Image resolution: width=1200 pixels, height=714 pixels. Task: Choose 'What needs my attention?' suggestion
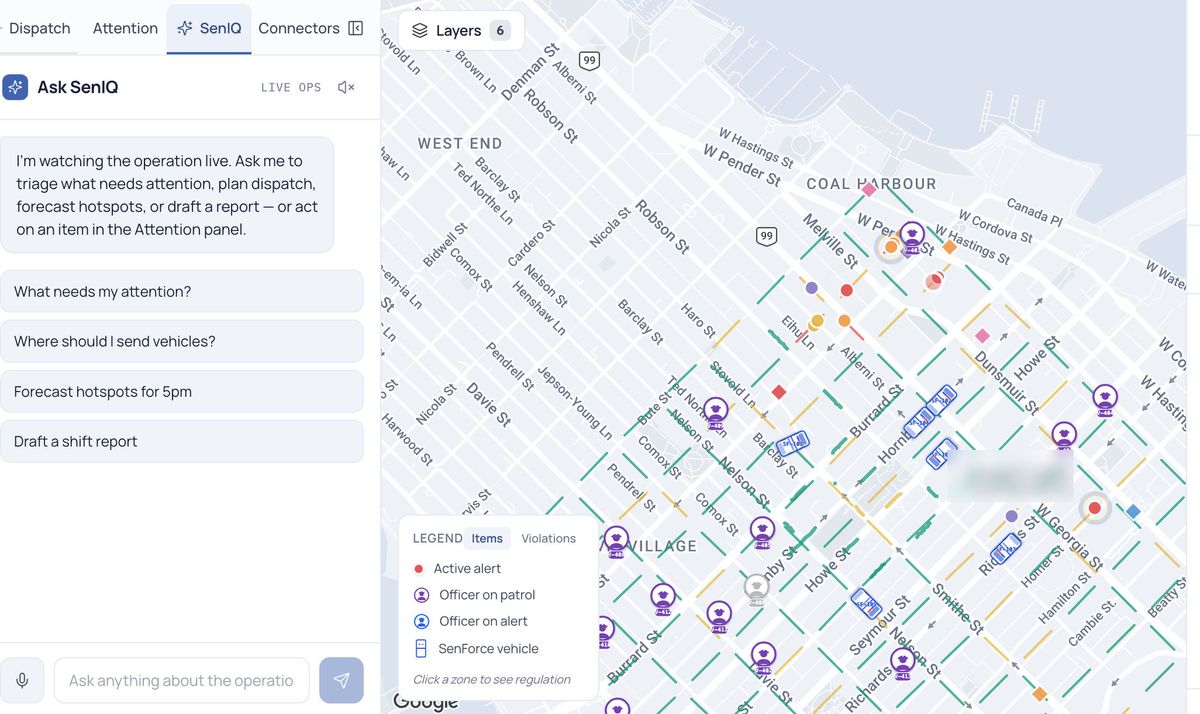click(182, 291)
